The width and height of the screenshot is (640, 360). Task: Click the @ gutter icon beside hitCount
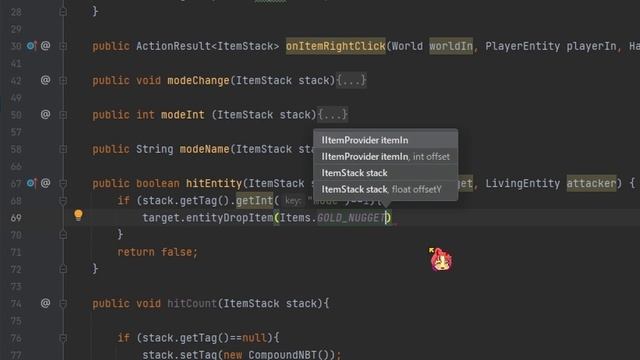pos(45,303)
